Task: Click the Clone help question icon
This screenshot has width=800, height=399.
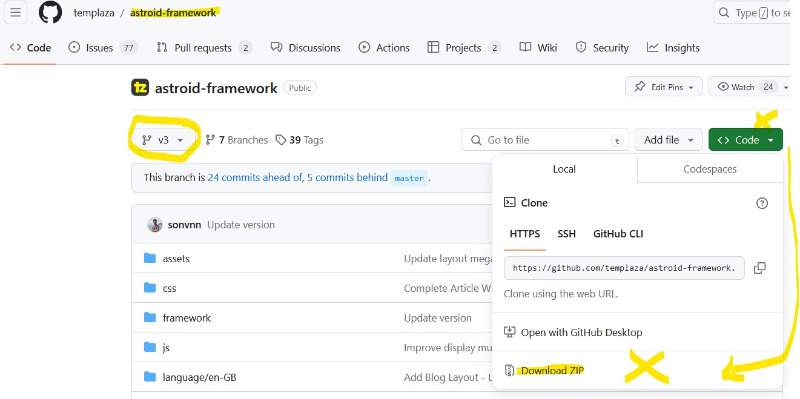Action: tap(762, 204)
